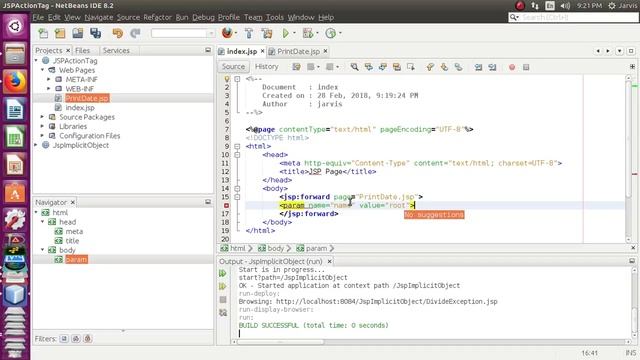Click the Open Project toolbar icon
The image size is (640, 360).
[x=78, y=33]
